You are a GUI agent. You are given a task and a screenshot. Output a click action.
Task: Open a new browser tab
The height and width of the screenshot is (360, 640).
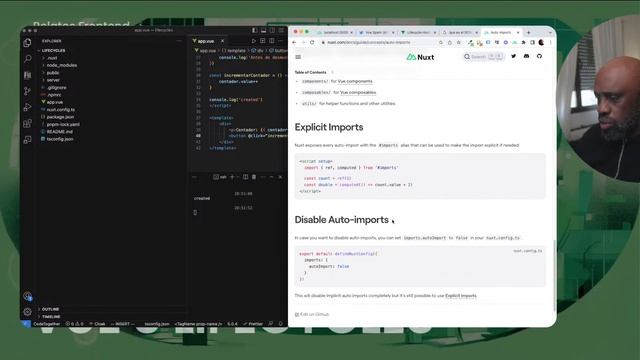(529, 32)
